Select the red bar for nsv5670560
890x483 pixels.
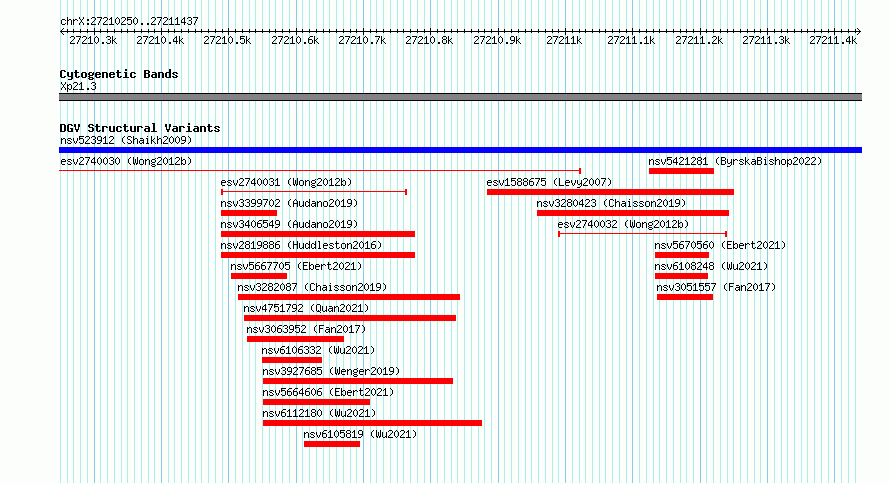pyautogui.click(x=682, y=255)
